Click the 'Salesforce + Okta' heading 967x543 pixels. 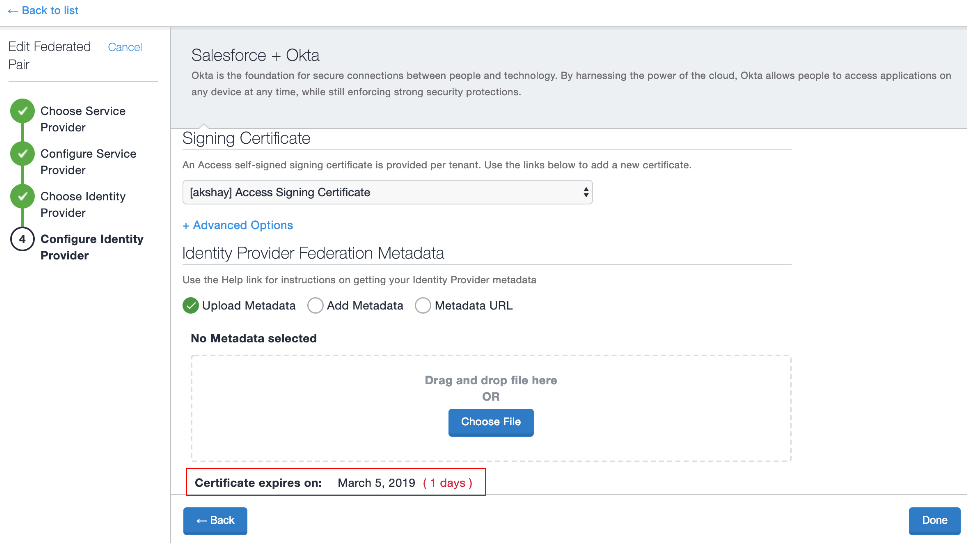click(255, 56)
